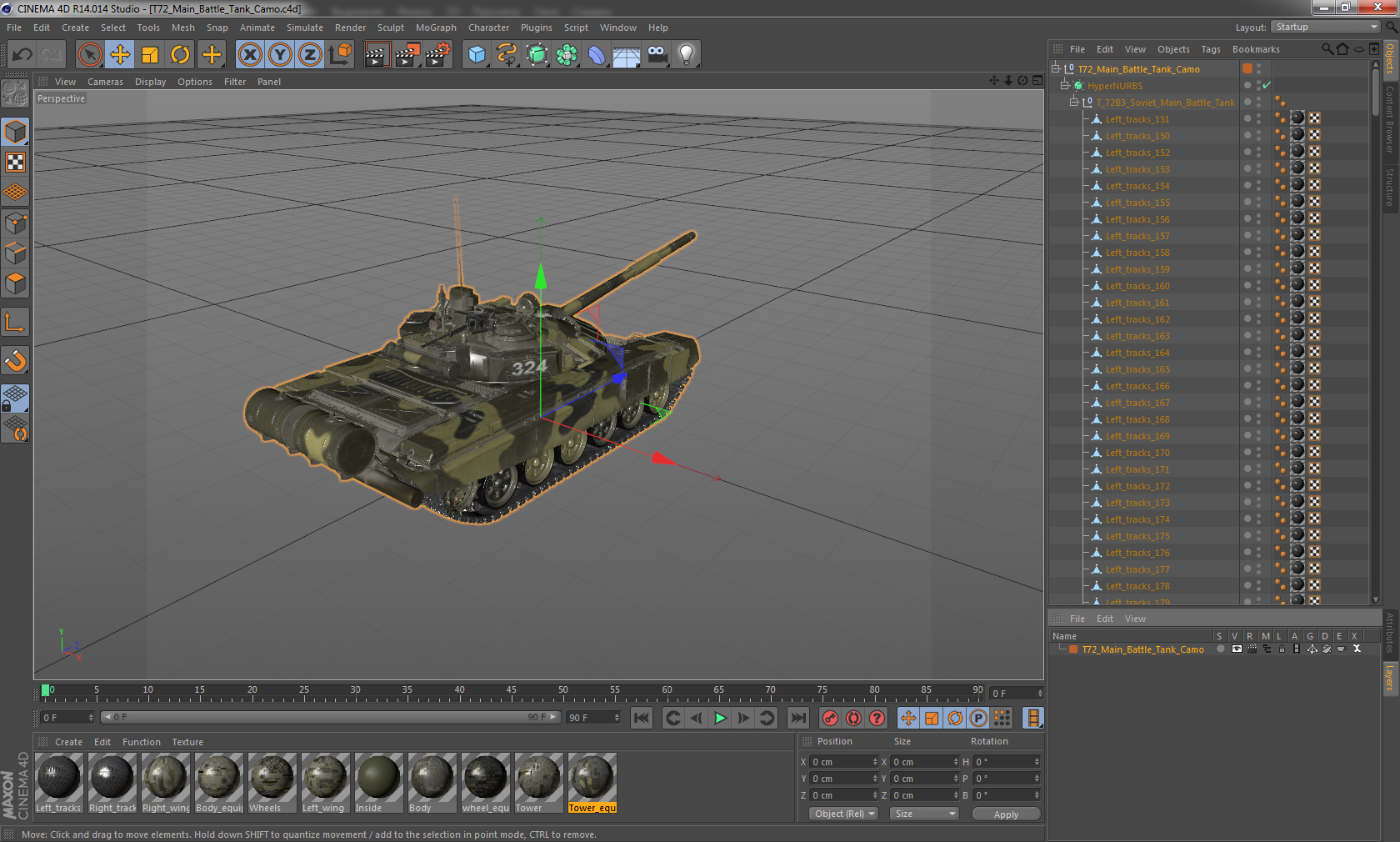This screenshot has height=842, width=1400.
Task: Click the X Position input field
Action: coord(843,762)
